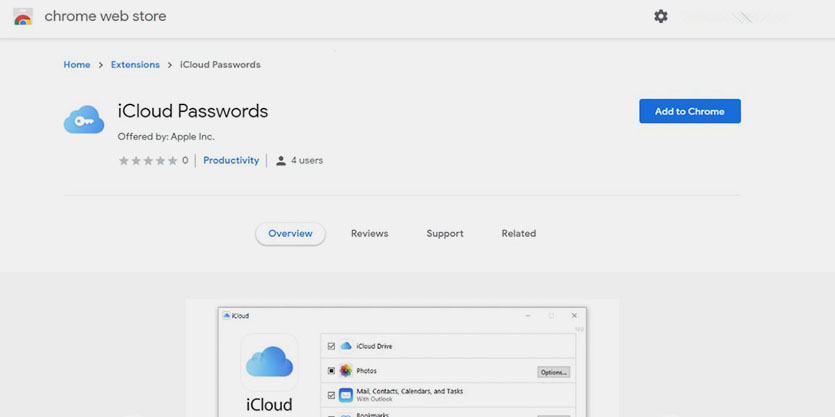Click the Mail envelope icon
Screen dimensions: 835x417
click(346, 395)
